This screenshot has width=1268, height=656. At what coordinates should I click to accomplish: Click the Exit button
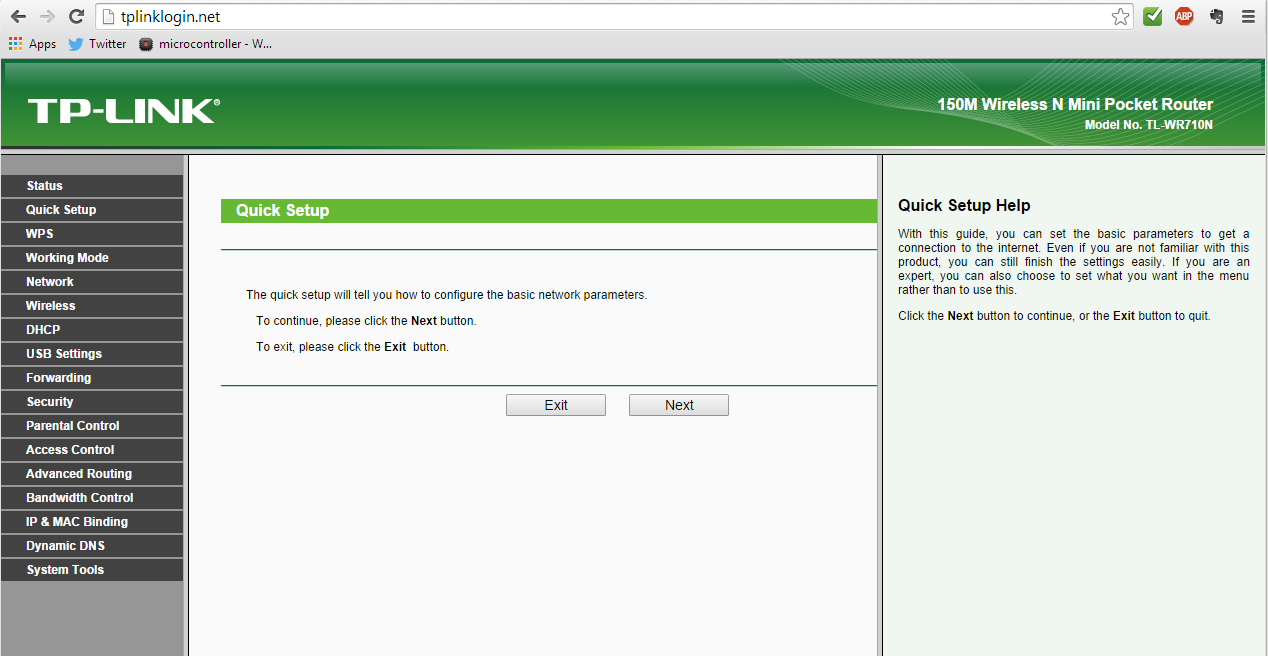click(x=556, y=405)
